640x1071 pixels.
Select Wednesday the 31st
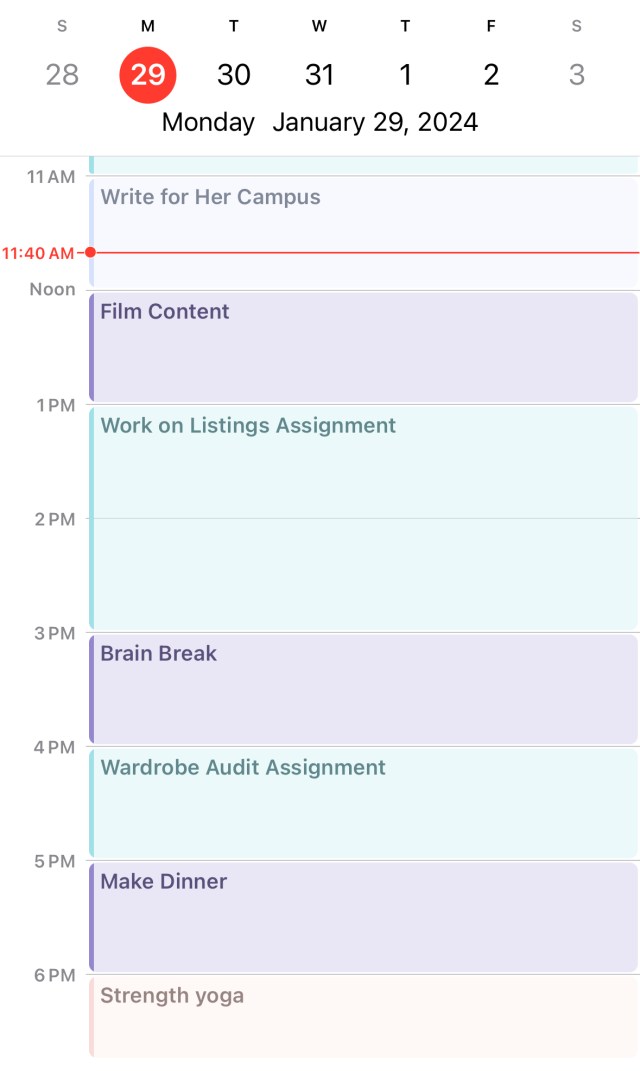(319, 74)
